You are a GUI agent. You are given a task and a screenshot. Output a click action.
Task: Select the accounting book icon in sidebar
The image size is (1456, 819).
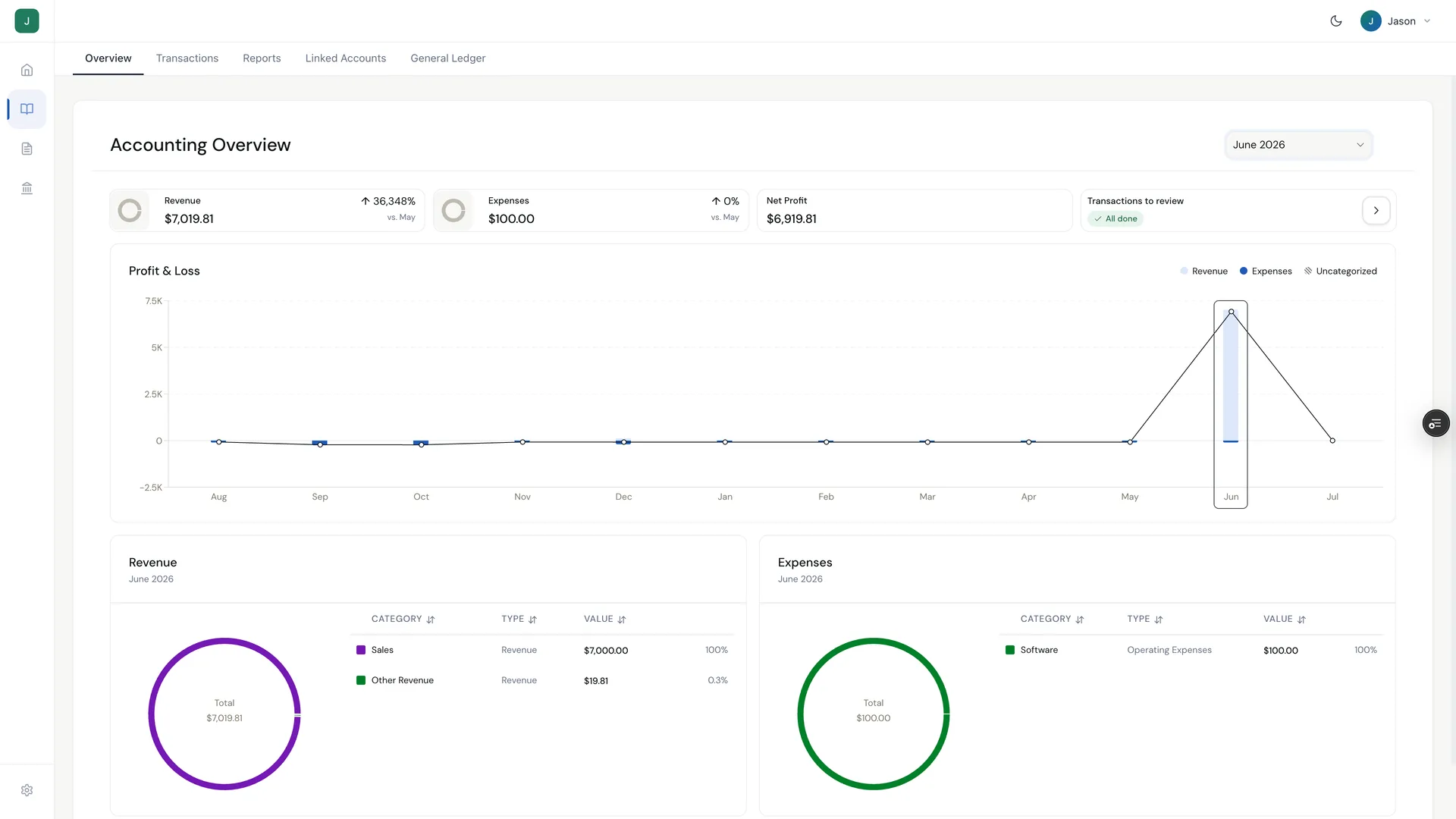click(27, 109)
